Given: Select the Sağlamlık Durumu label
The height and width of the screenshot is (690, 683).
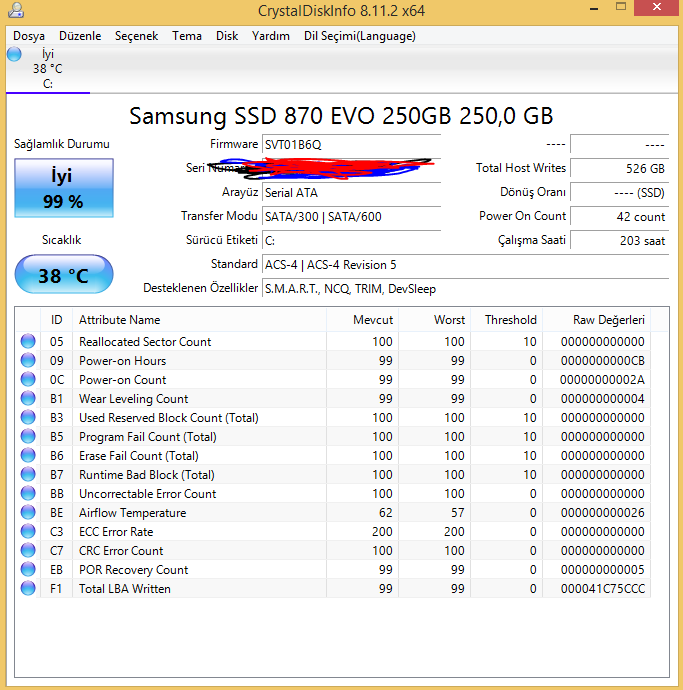Looking at the screenshot, I should coord(62,144).
